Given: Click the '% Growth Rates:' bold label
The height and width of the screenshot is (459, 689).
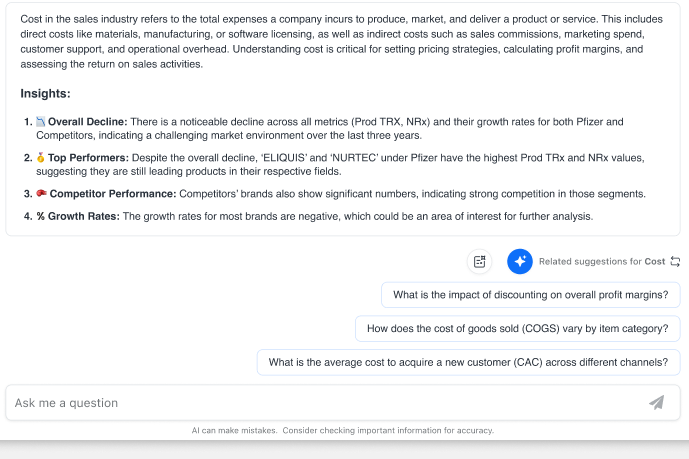Looking at the screenshot, I should pos(78,216).
